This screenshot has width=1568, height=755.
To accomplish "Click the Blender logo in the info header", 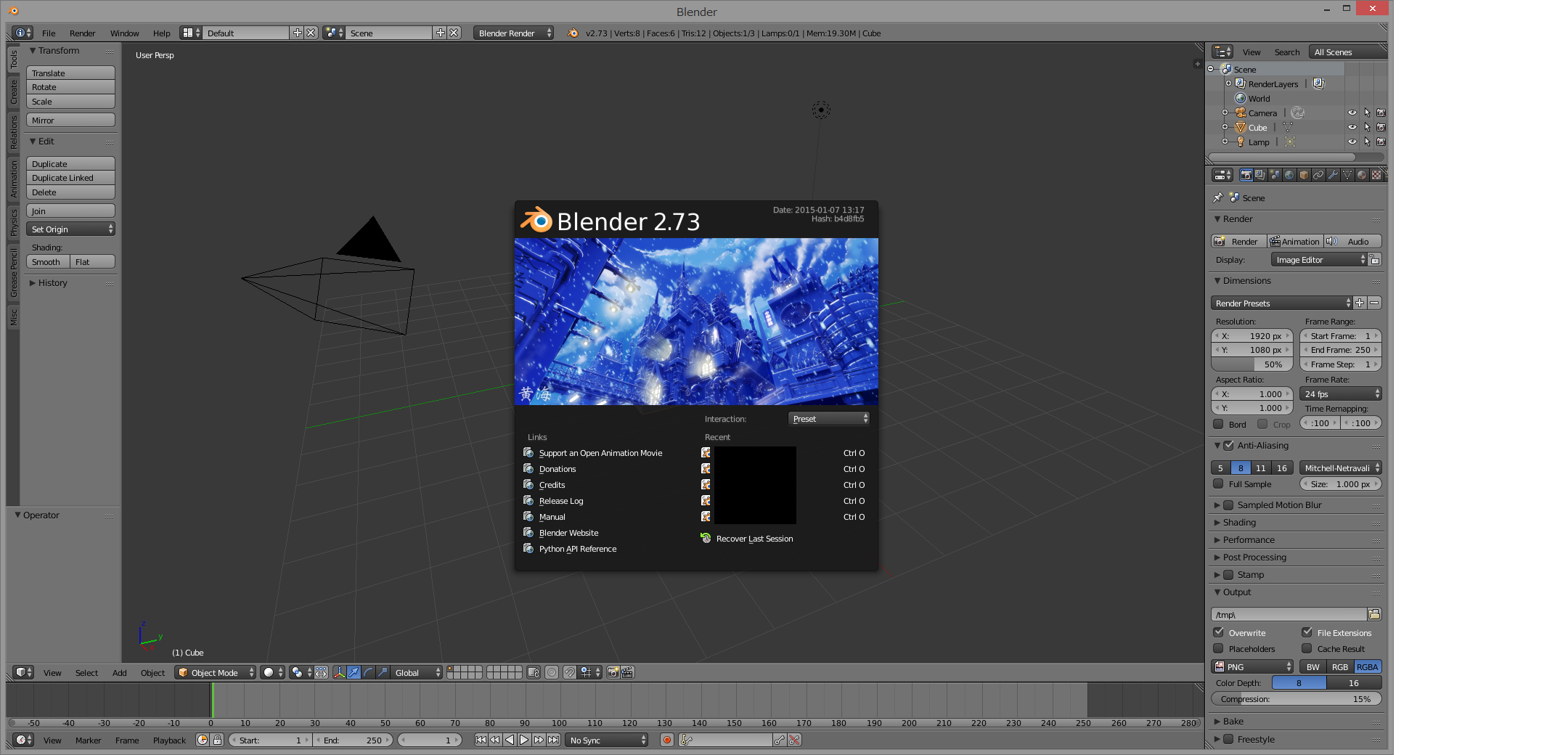I will [573, 33].
